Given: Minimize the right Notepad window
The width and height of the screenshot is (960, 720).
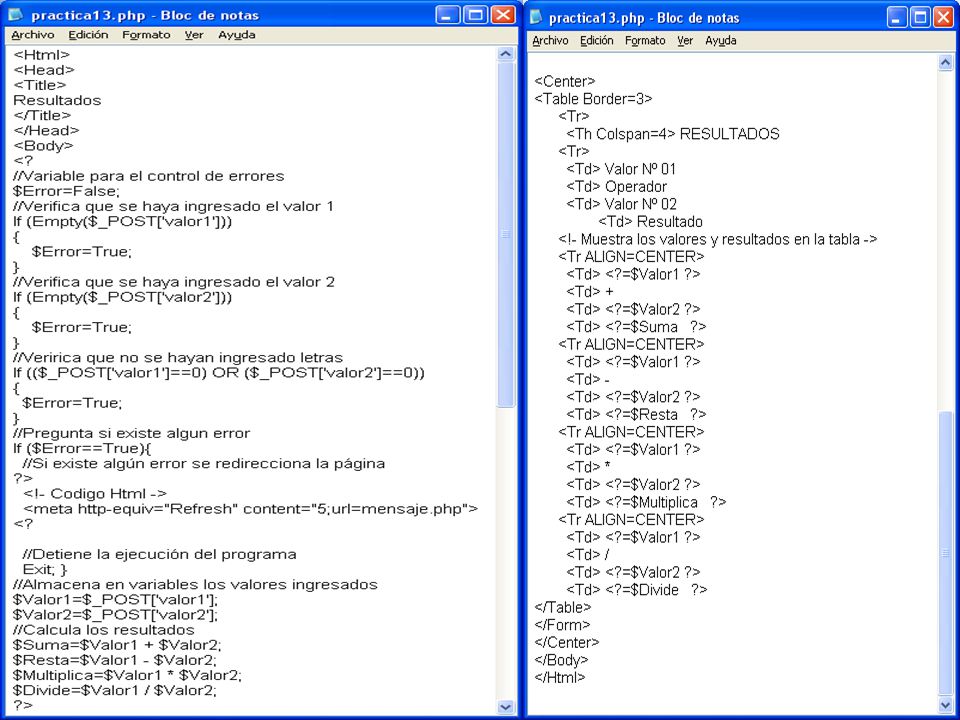Looking at the screenshot, I should pyautogui.click(x=897, y=18).
